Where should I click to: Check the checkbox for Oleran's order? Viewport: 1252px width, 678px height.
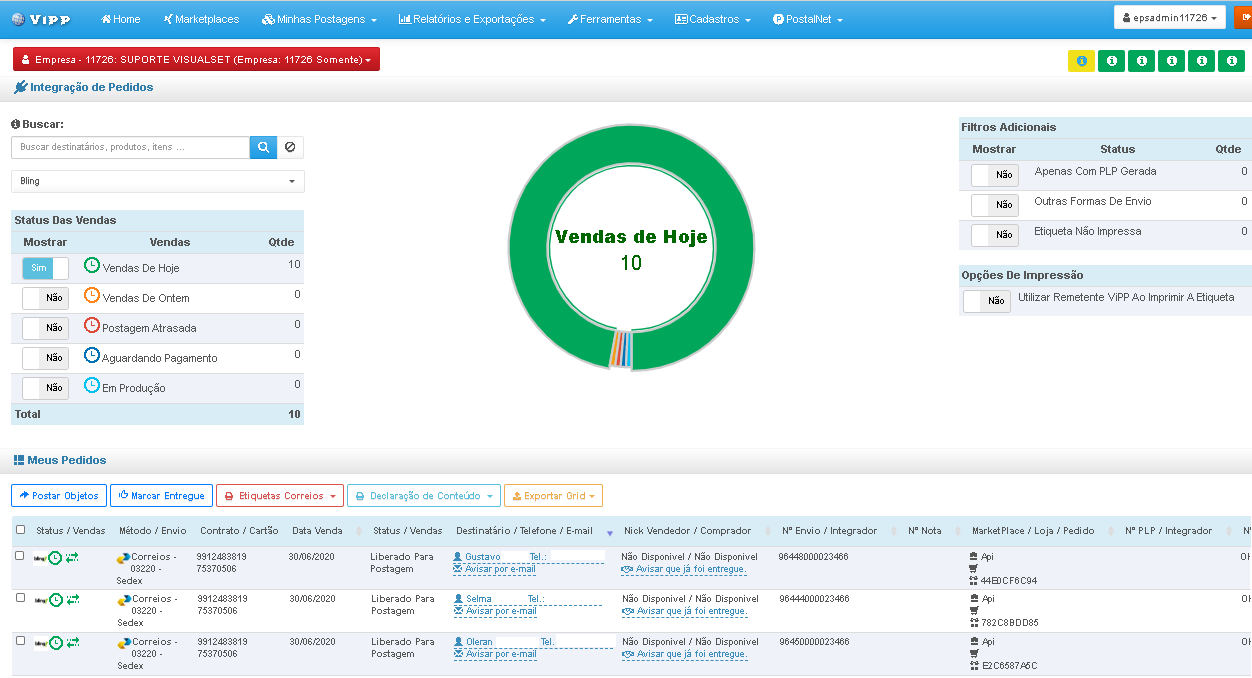(x=20, y=640)
